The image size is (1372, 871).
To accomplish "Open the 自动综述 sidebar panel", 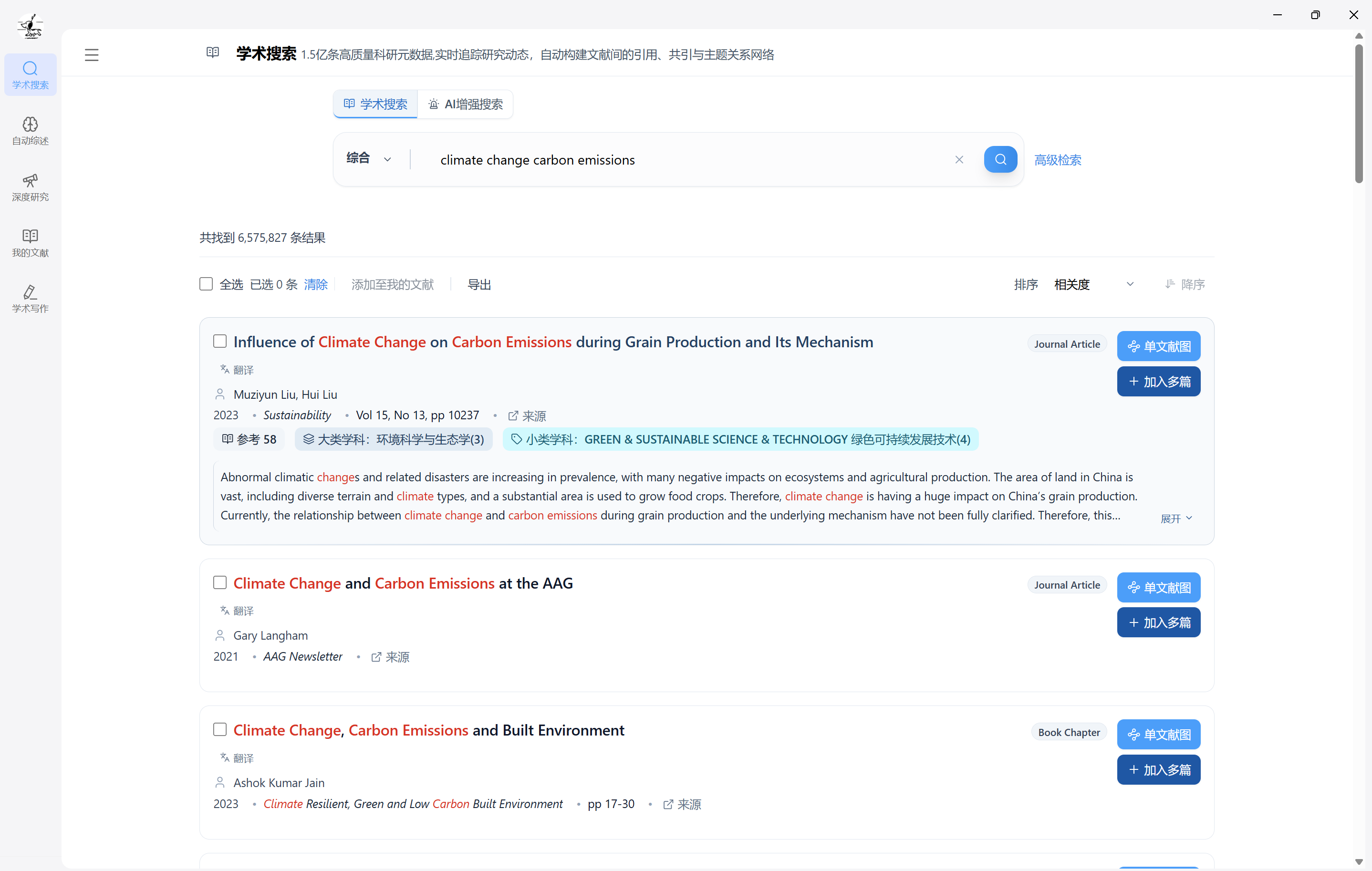I will 30,130.
